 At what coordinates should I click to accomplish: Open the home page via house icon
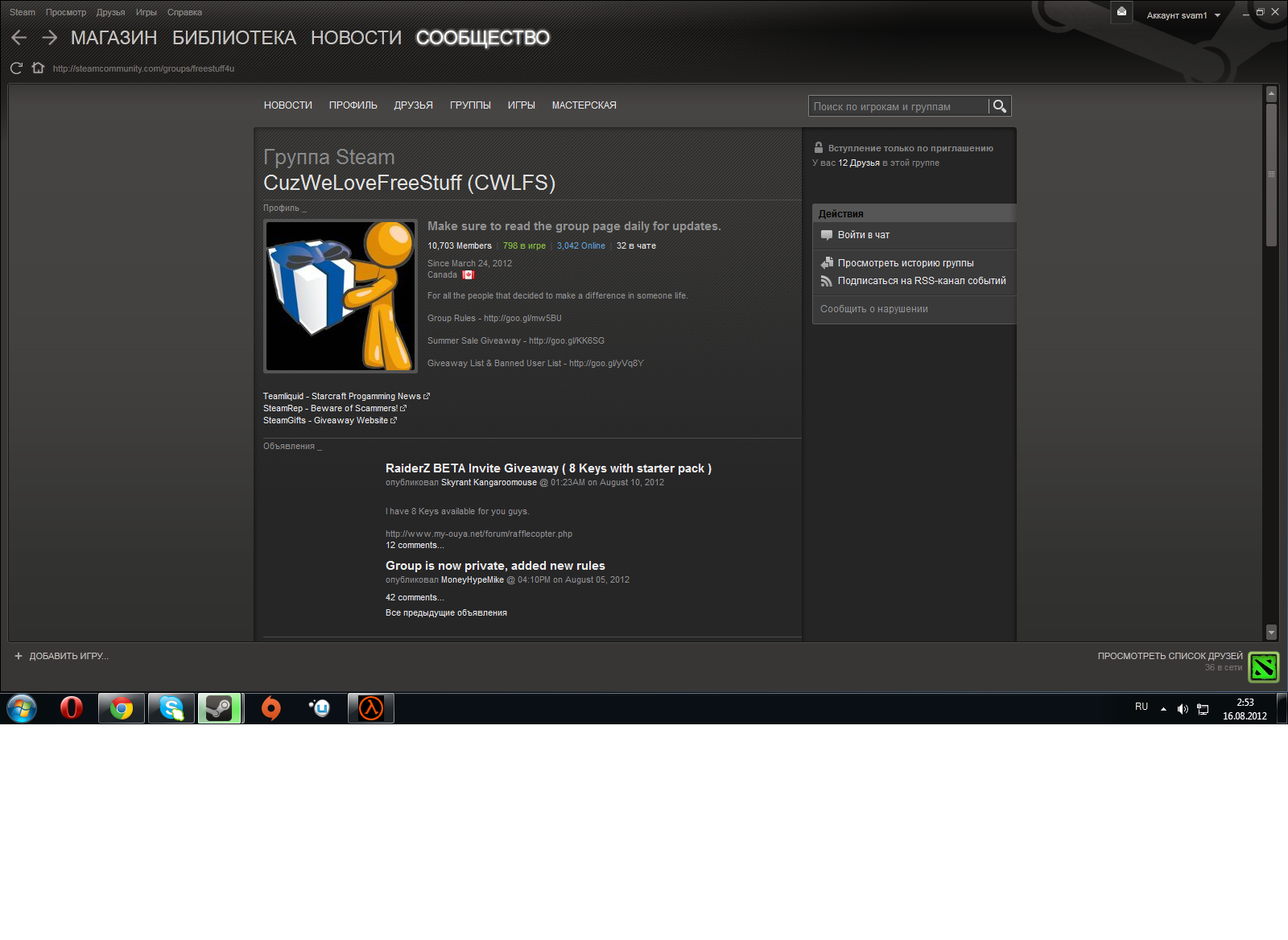[38, 68]
